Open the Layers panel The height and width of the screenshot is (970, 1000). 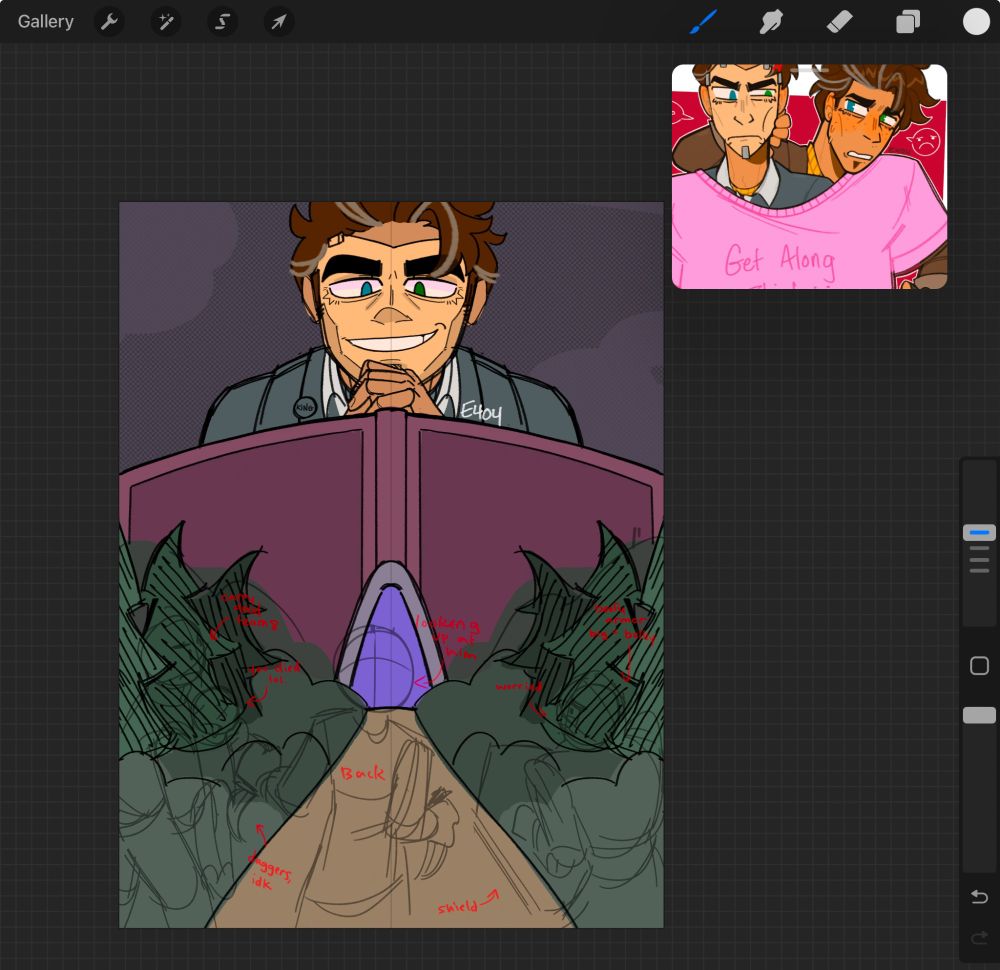(x=908, y=22)
